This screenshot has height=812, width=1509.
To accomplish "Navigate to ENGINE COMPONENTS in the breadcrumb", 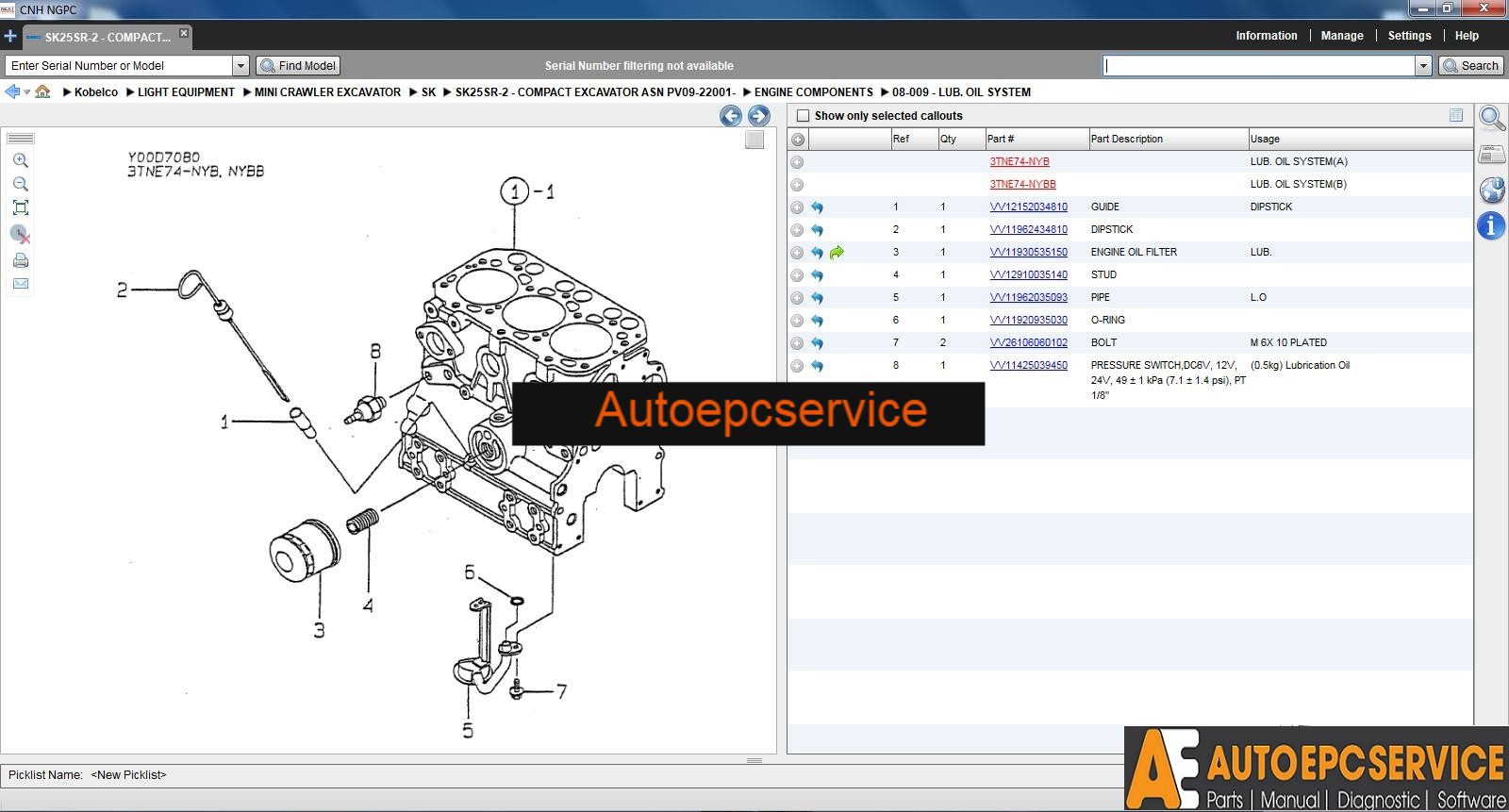I will pos(814,92).
